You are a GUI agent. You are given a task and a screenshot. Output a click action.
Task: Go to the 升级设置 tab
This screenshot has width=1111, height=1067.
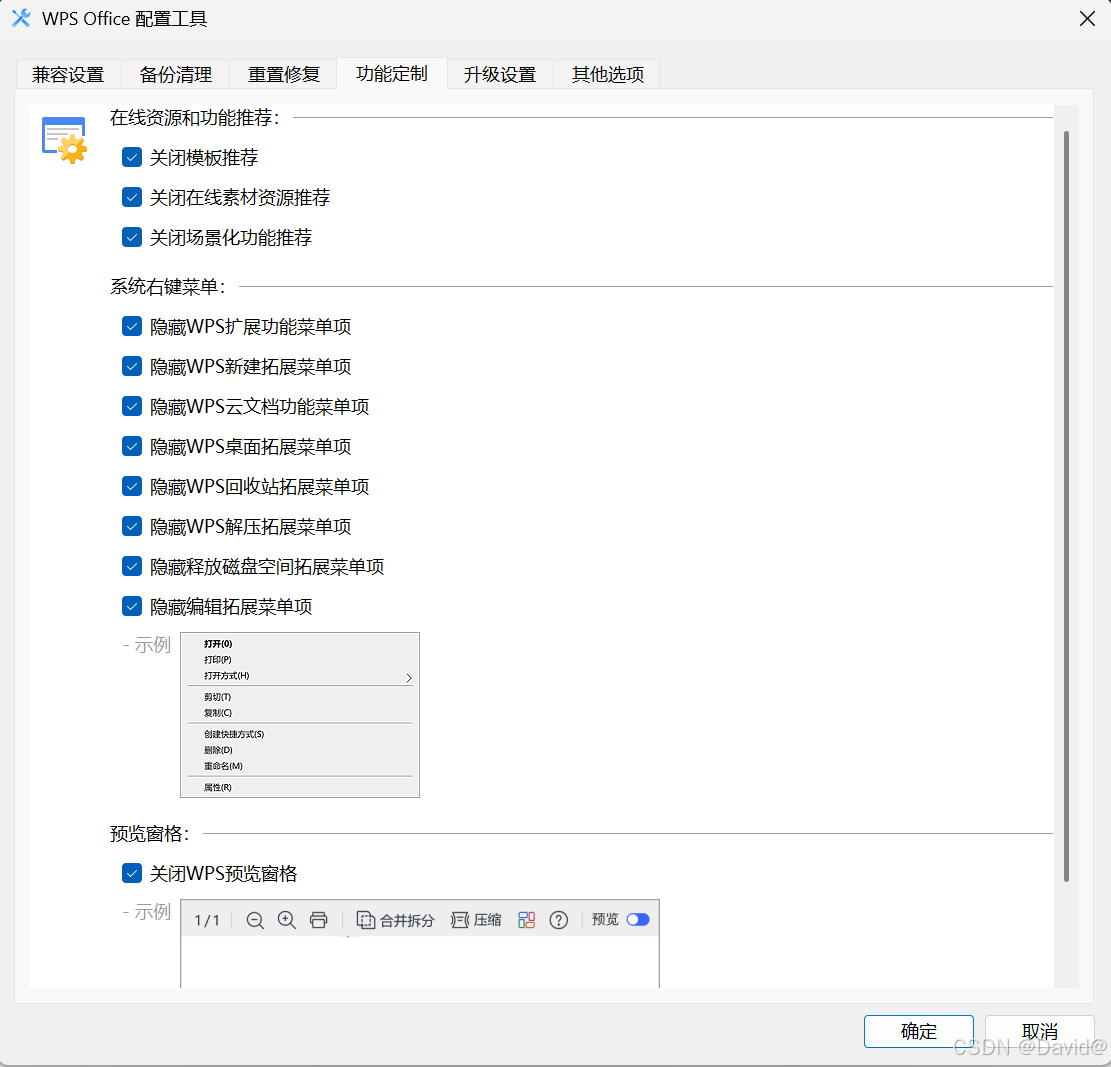point(500,74)
